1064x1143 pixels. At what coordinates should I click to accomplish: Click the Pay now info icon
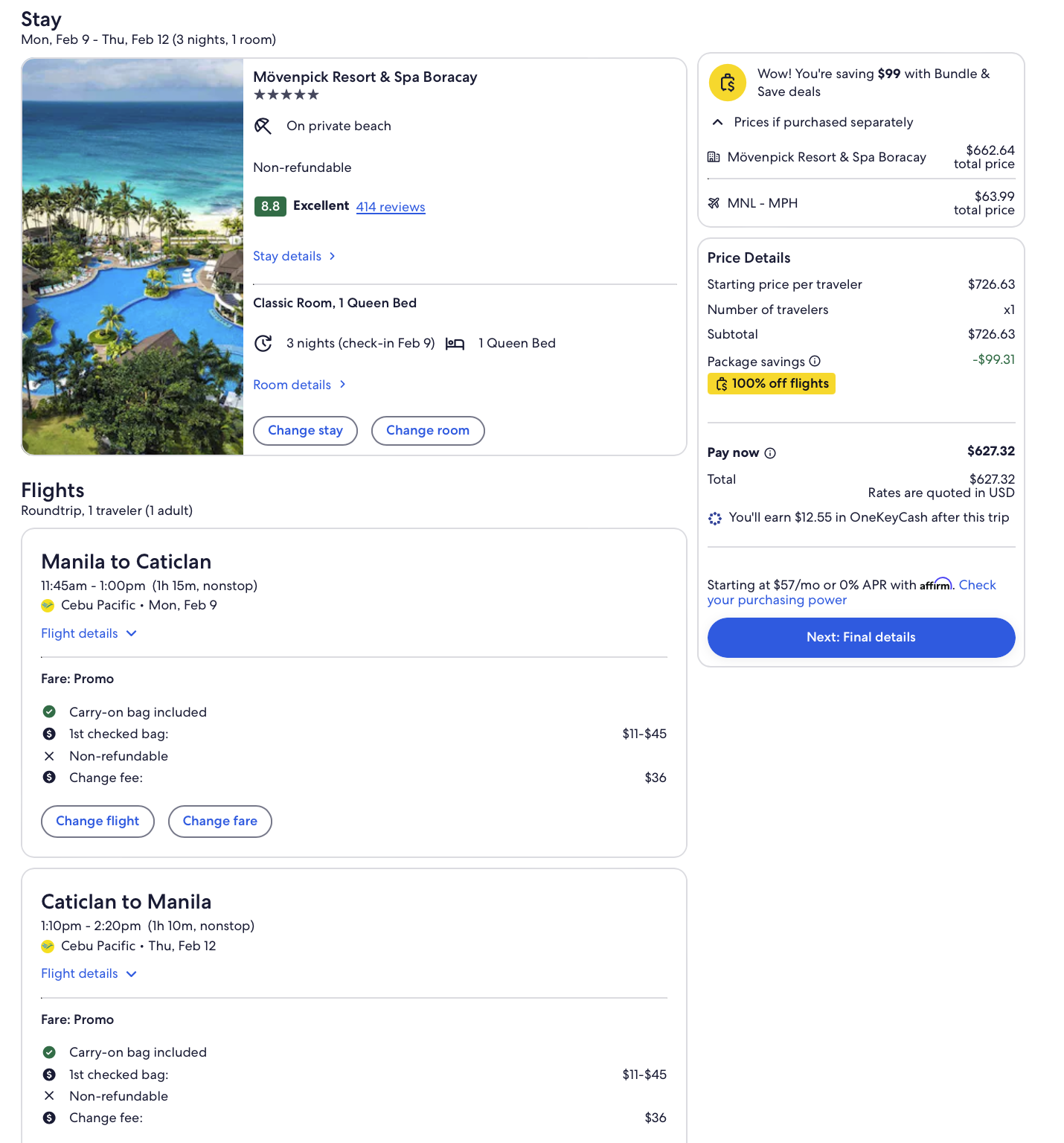pyautogui.click(x=770, y=452)
